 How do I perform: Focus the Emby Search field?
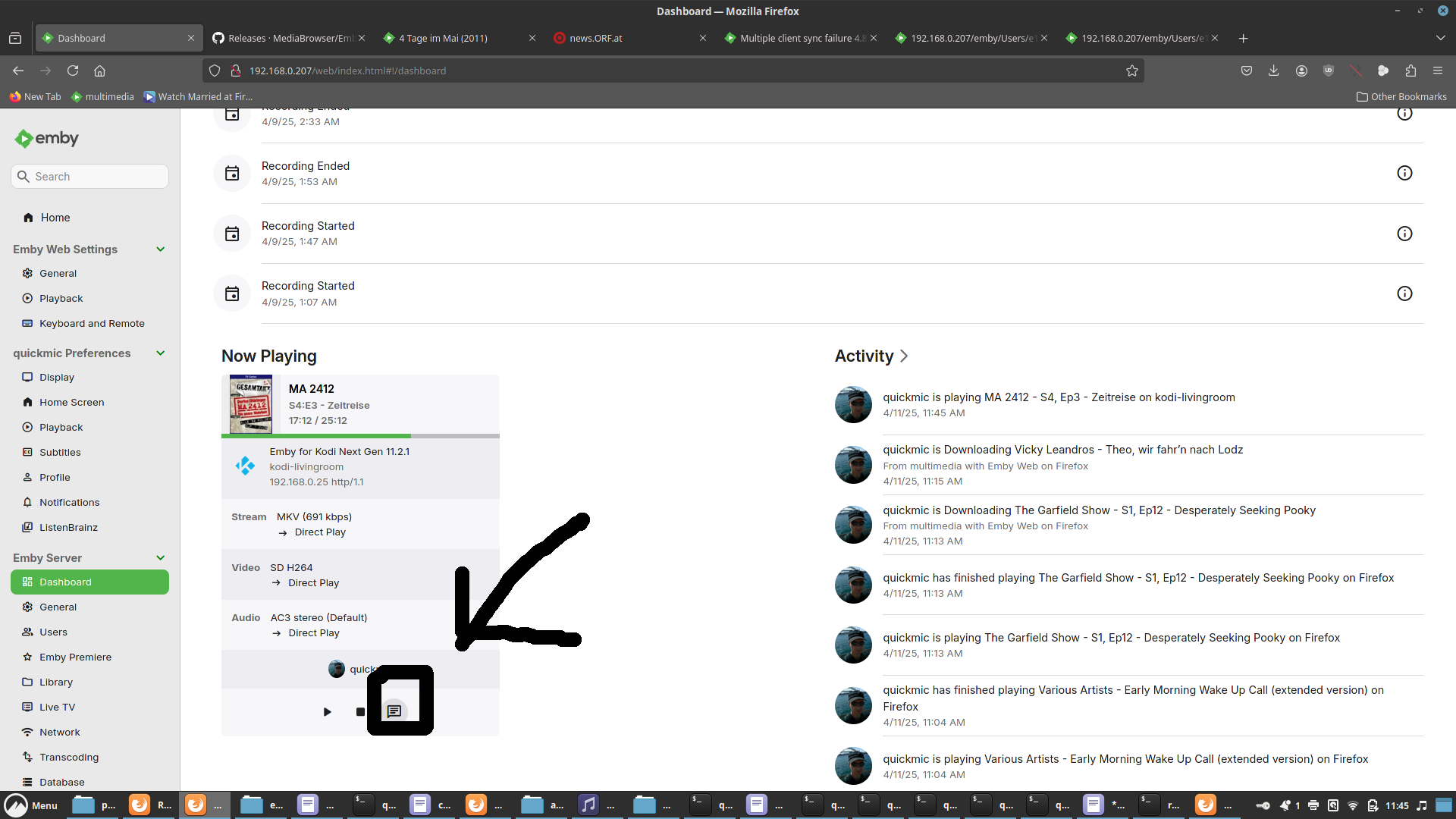(89, 176)
